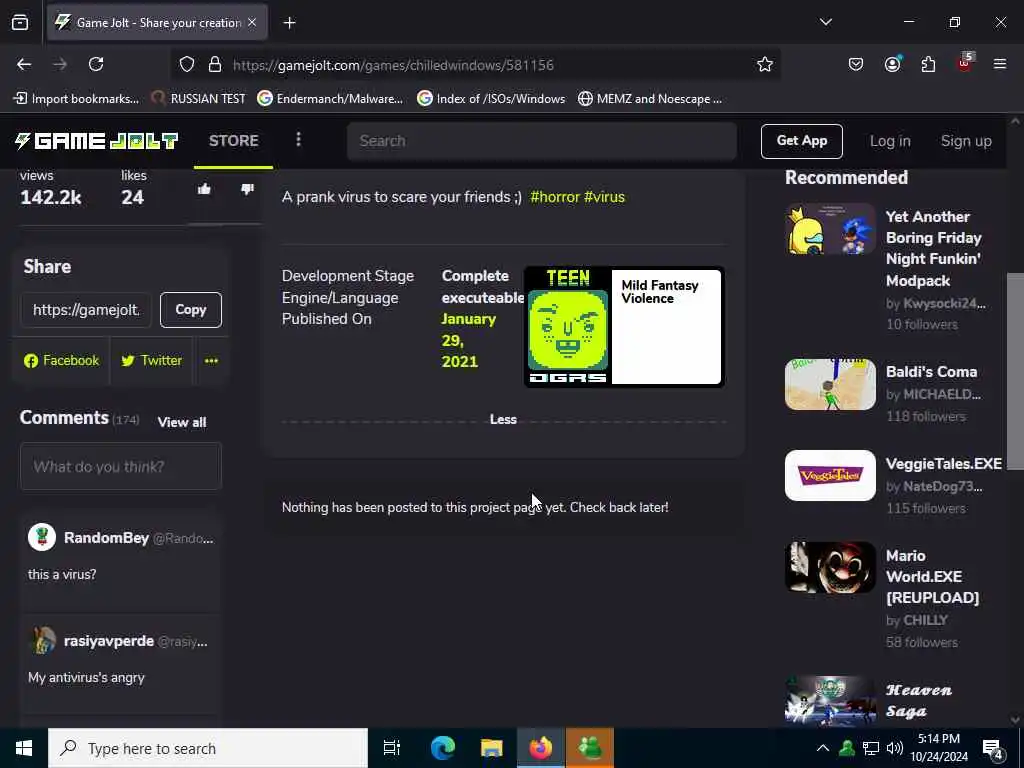Viewport: 1024px width, 768px height.
Task: Open RUSSIAN TEST bookmark
Action: [x=198, y=99]
